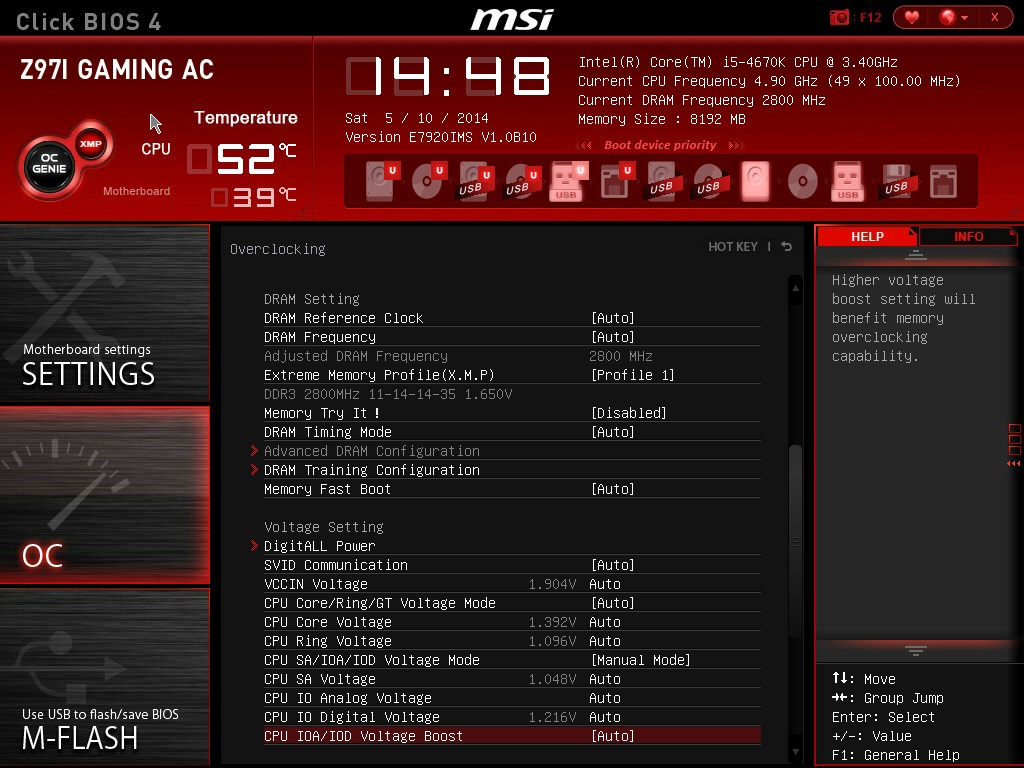Image resolution: width=1024 pixels, height=768 pixels.
Task: Switch to the HELP tab
Action: 867,236
